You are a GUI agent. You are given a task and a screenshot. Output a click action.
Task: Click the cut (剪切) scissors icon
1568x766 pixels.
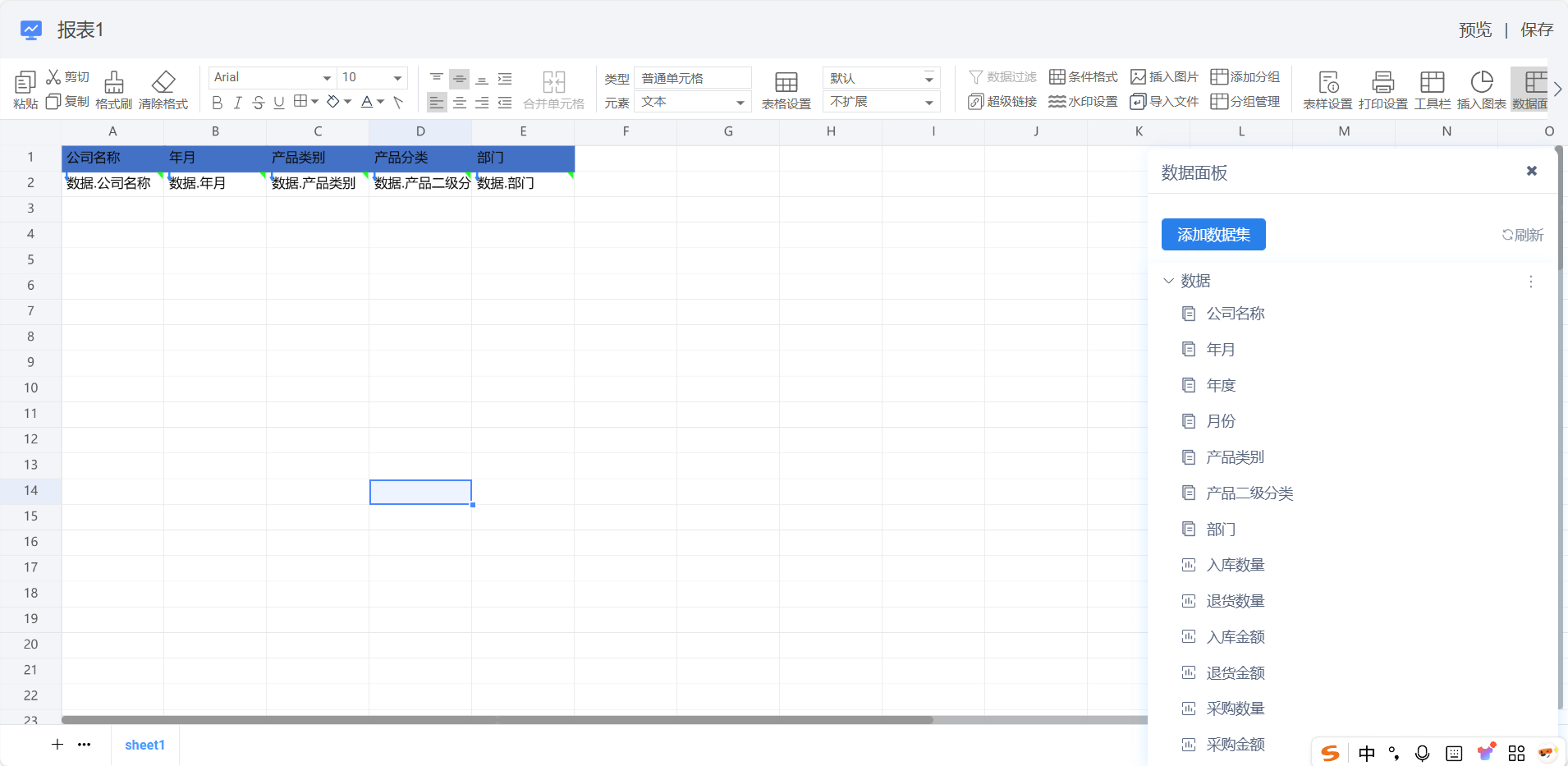pyautogui.click(x=54, y=77)
